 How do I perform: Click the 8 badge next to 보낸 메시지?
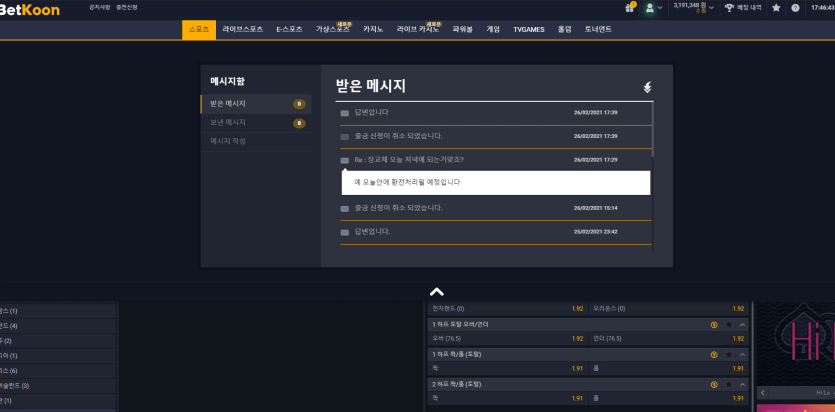coord(299,123)
